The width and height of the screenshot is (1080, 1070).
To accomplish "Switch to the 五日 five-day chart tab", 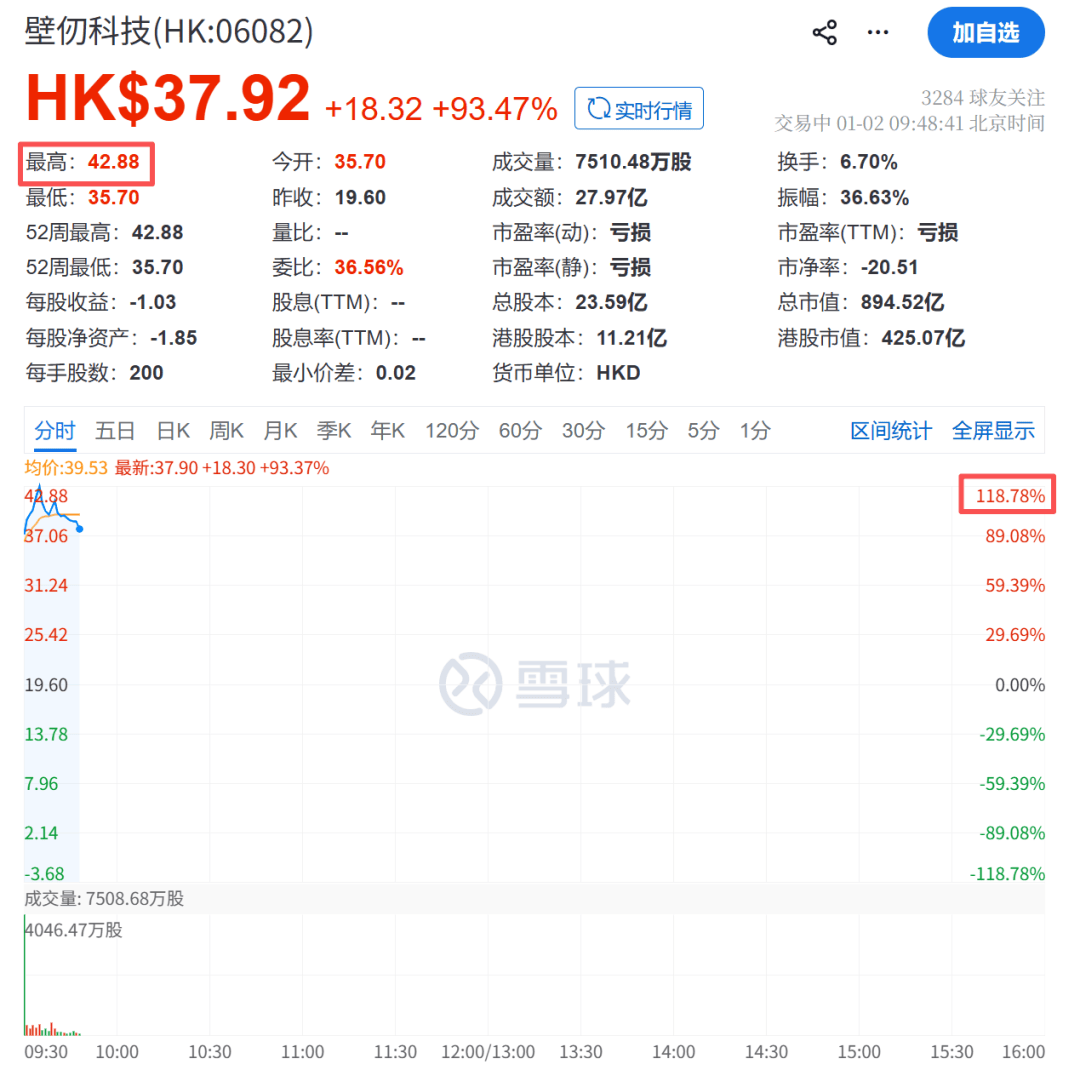I will [115, 430].
